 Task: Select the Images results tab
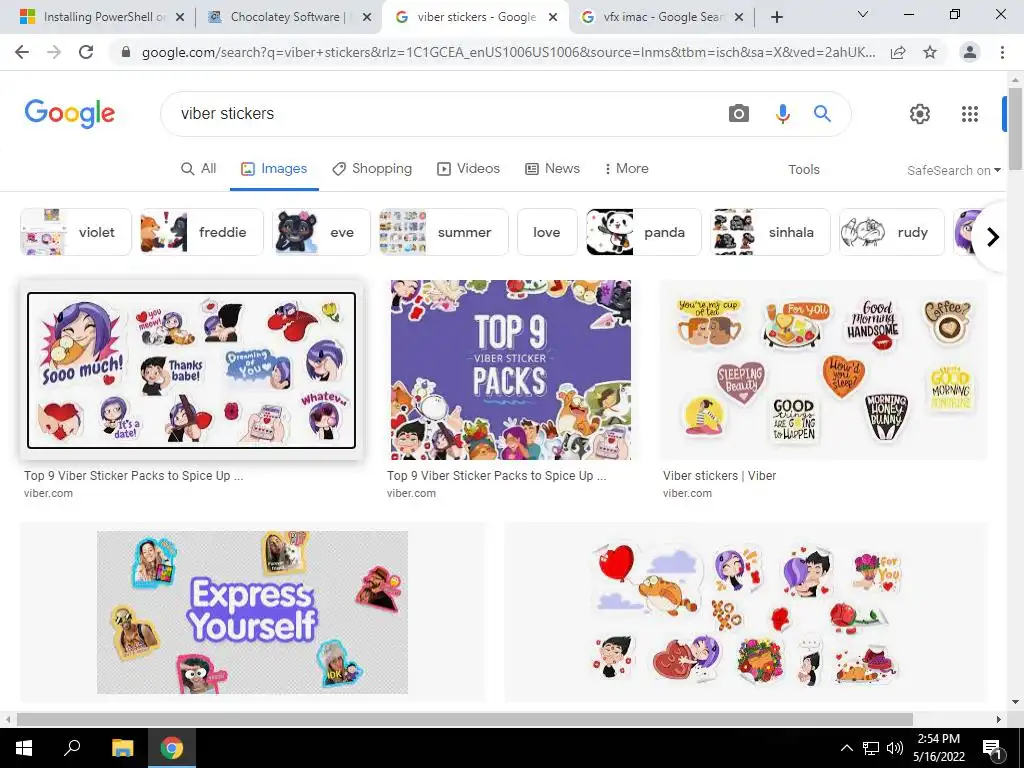point(274,168)
